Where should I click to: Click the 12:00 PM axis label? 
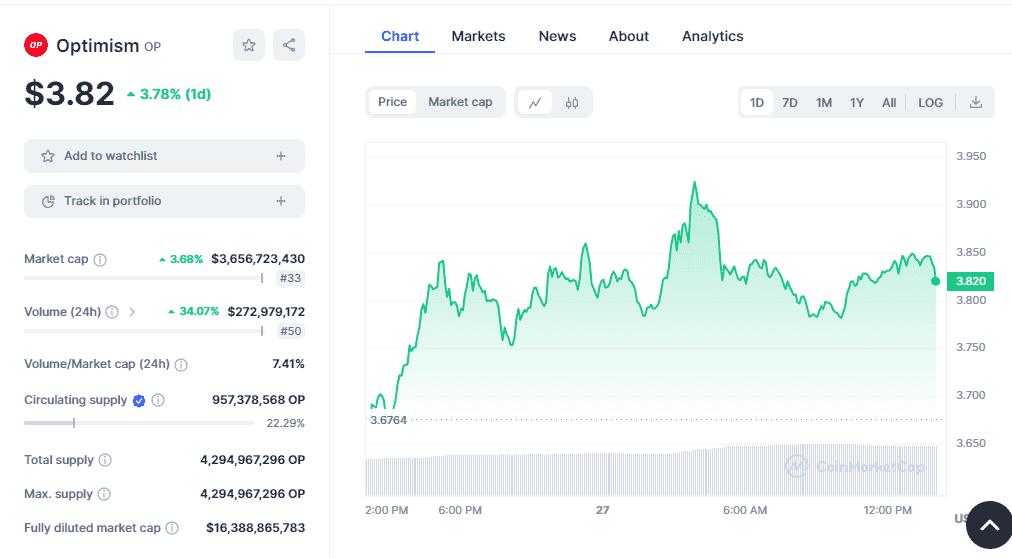click(x=887, y=510)
